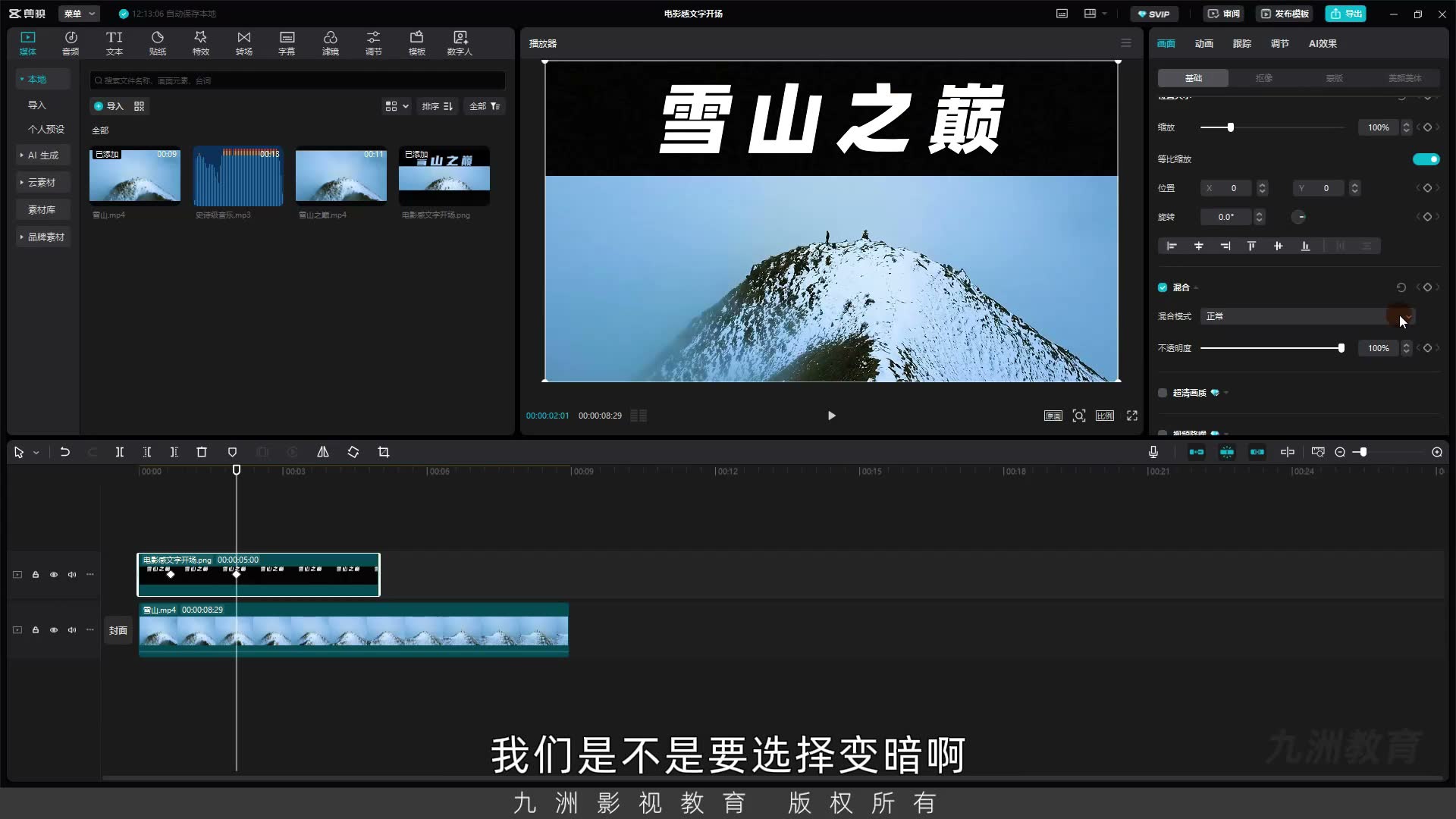Open the 特效 effects panel
The image size is (1456, 819).
click(201, 43)
